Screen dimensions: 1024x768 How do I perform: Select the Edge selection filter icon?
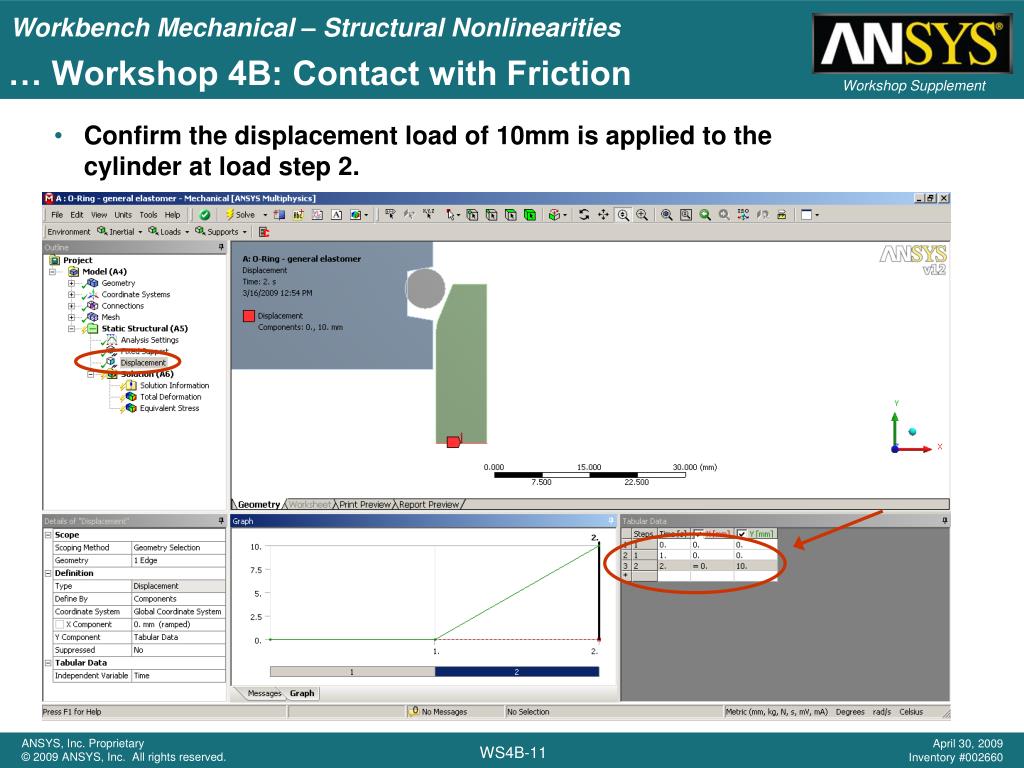pos(492,215)
